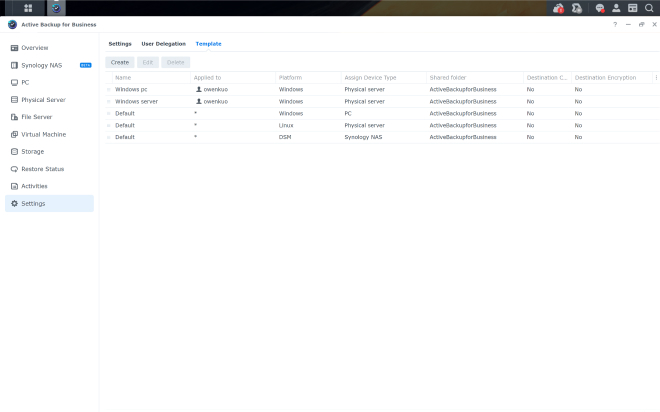Open the widgets panel icon
The width and height of the screenshot is (660, 412).
pyautogui.click(x=632, y=8)
